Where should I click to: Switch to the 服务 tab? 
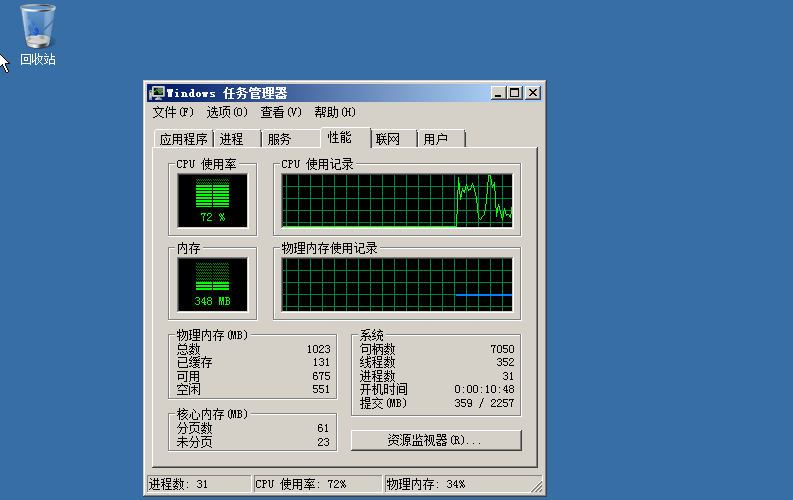pyautogui.click(x=290, y=139)
